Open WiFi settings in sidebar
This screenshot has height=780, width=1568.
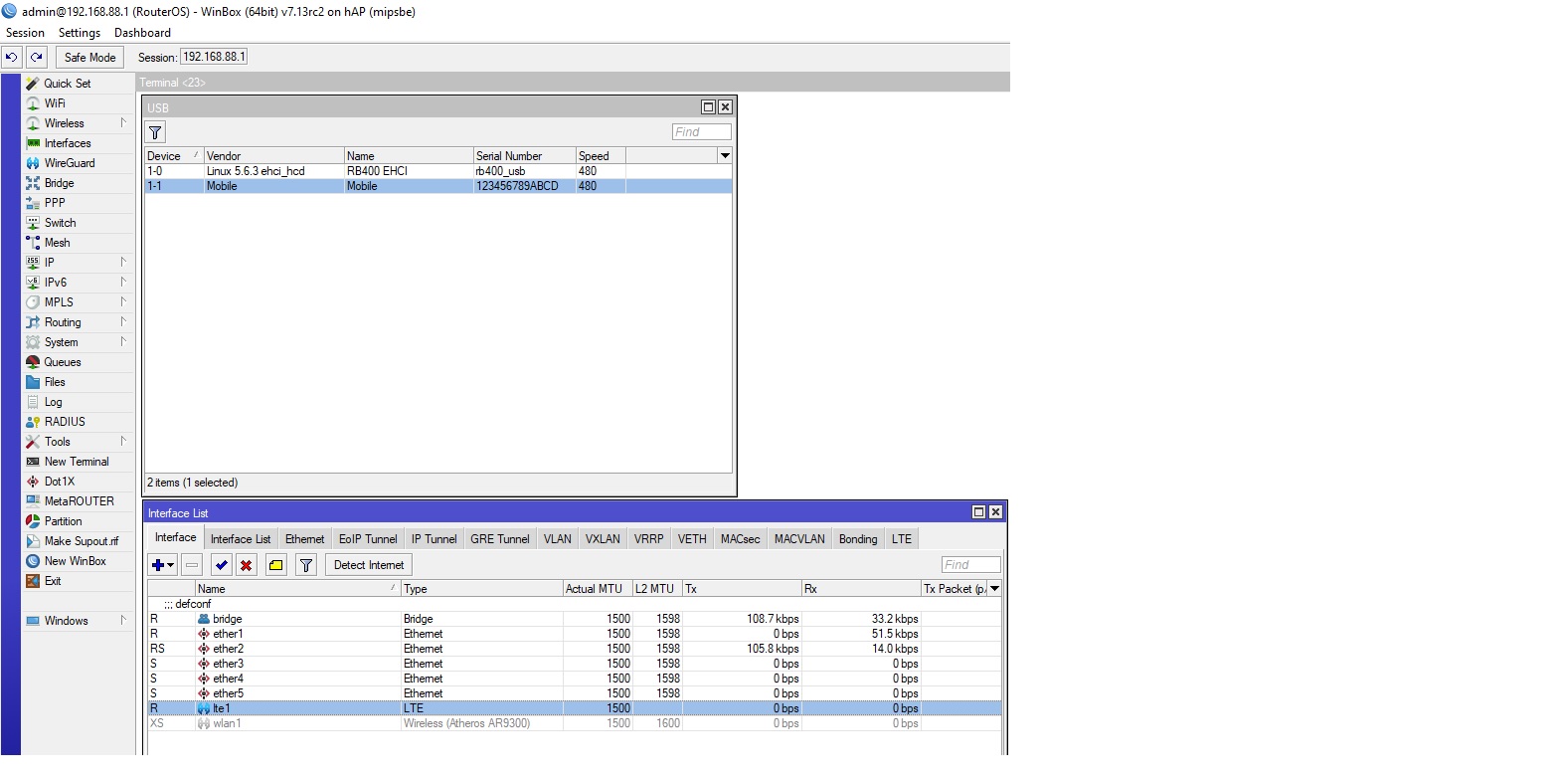[79, 103]
